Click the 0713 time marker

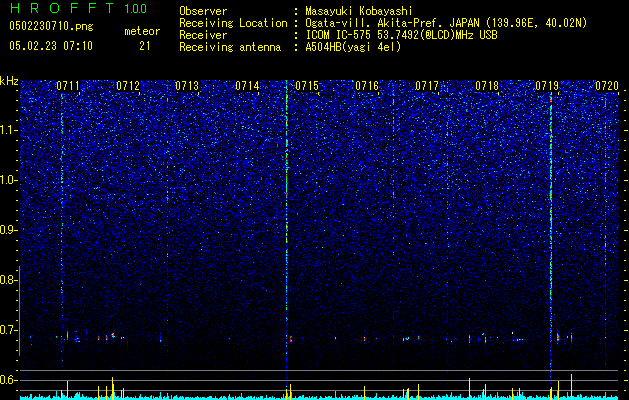[187, 86]
